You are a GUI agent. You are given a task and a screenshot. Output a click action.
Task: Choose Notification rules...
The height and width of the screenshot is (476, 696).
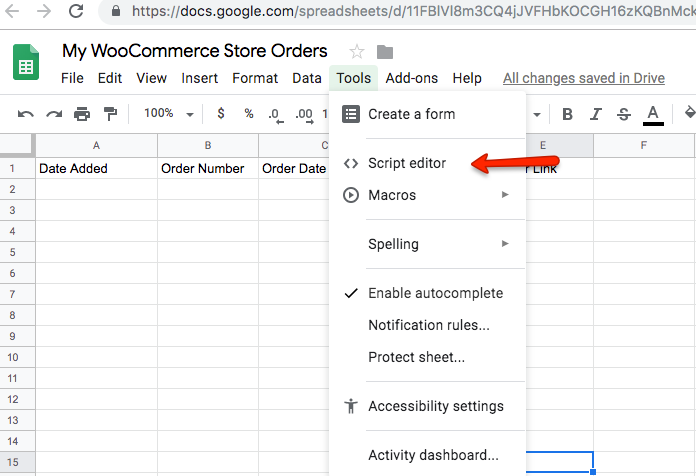tap(427, 325)
